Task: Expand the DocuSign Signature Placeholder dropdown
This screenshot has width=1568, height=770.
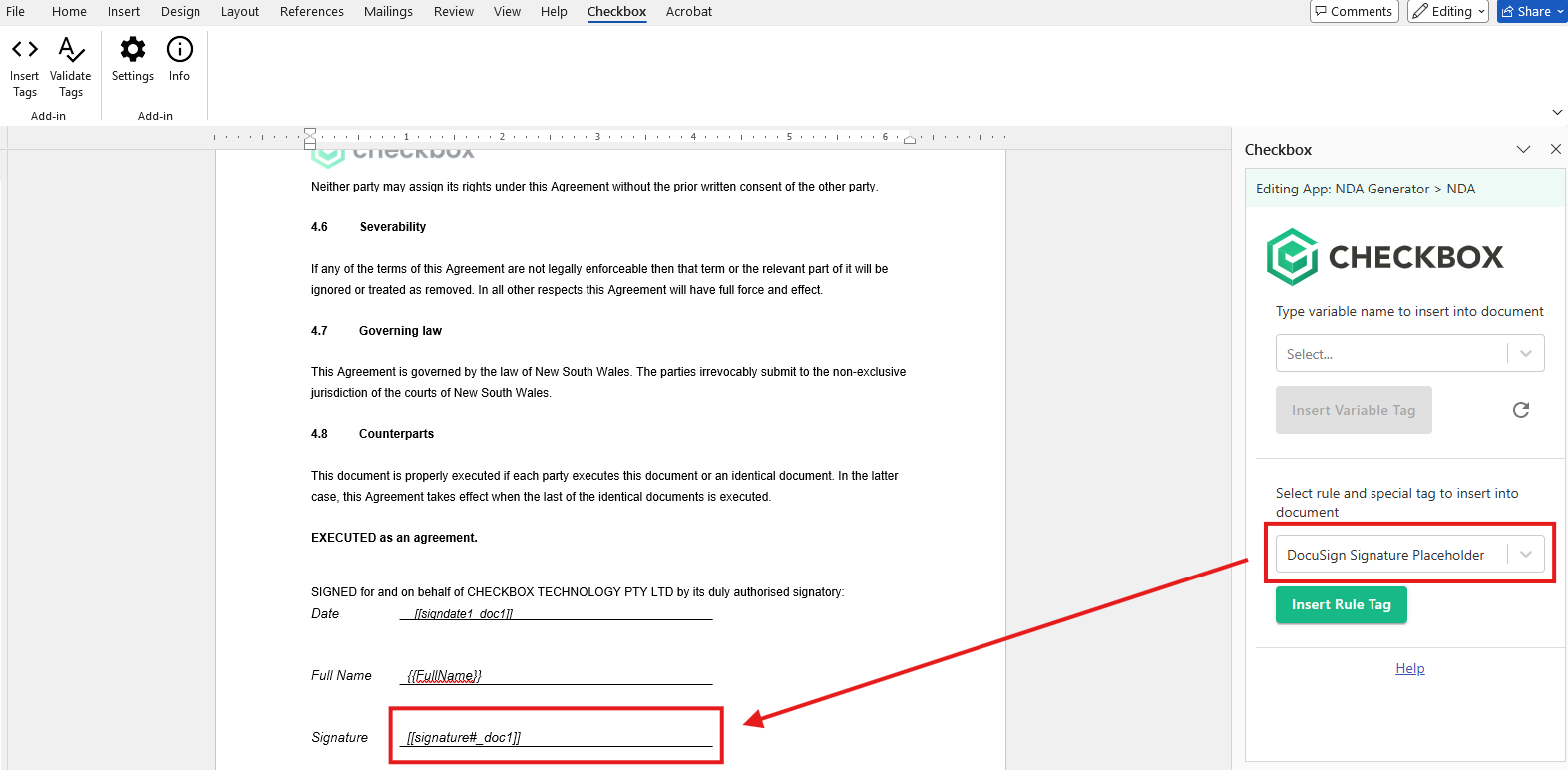Action: pos(1526,555)
